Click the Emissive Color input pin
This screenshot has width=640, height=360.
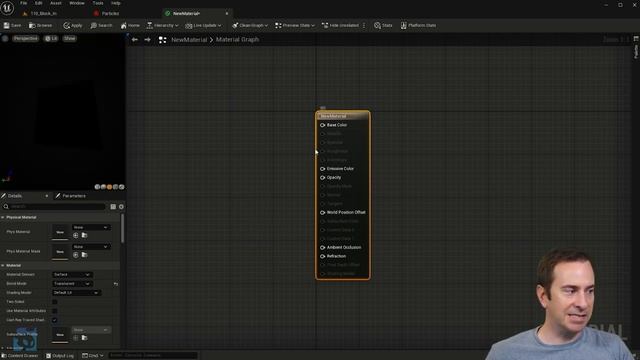322,169
